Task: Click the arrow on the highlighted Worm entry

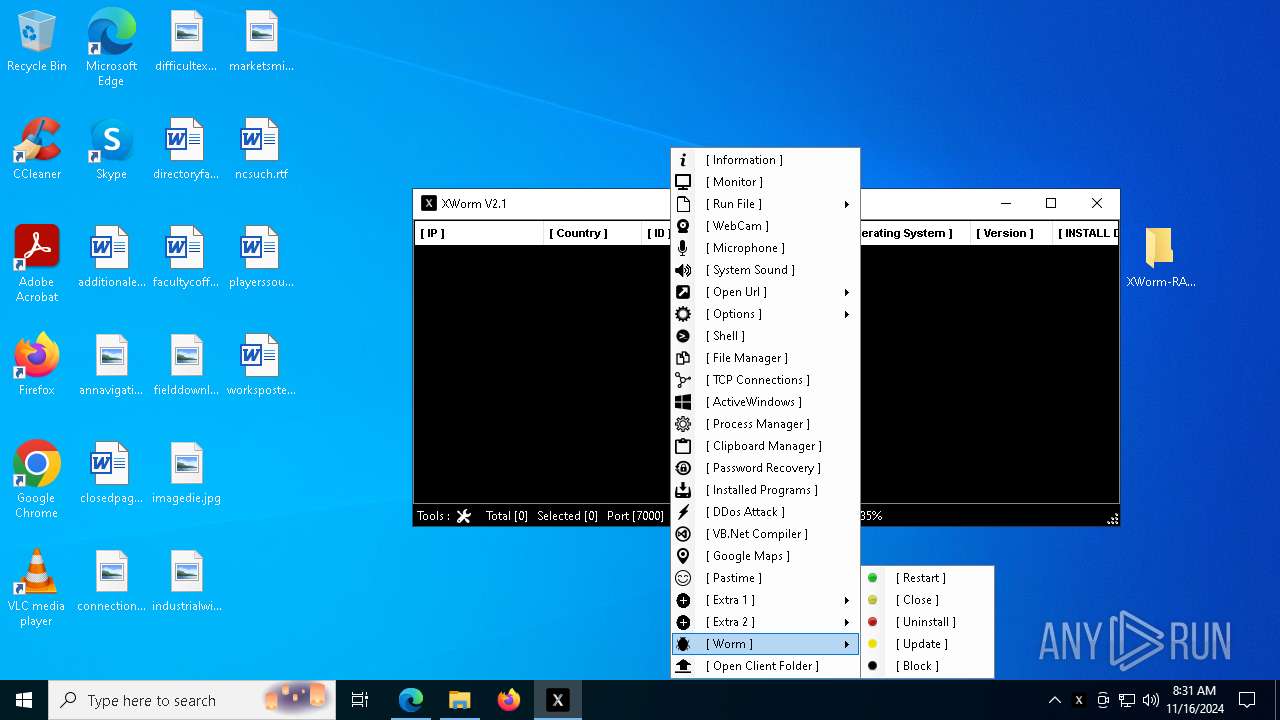Action: [x=846, y=644]
